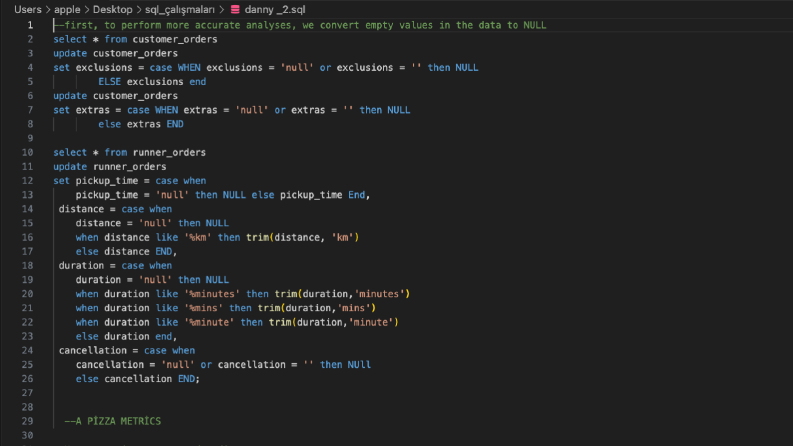
Task: Place cursor in "trim(duration,'minutes')" call
Action: coord(342,294)
